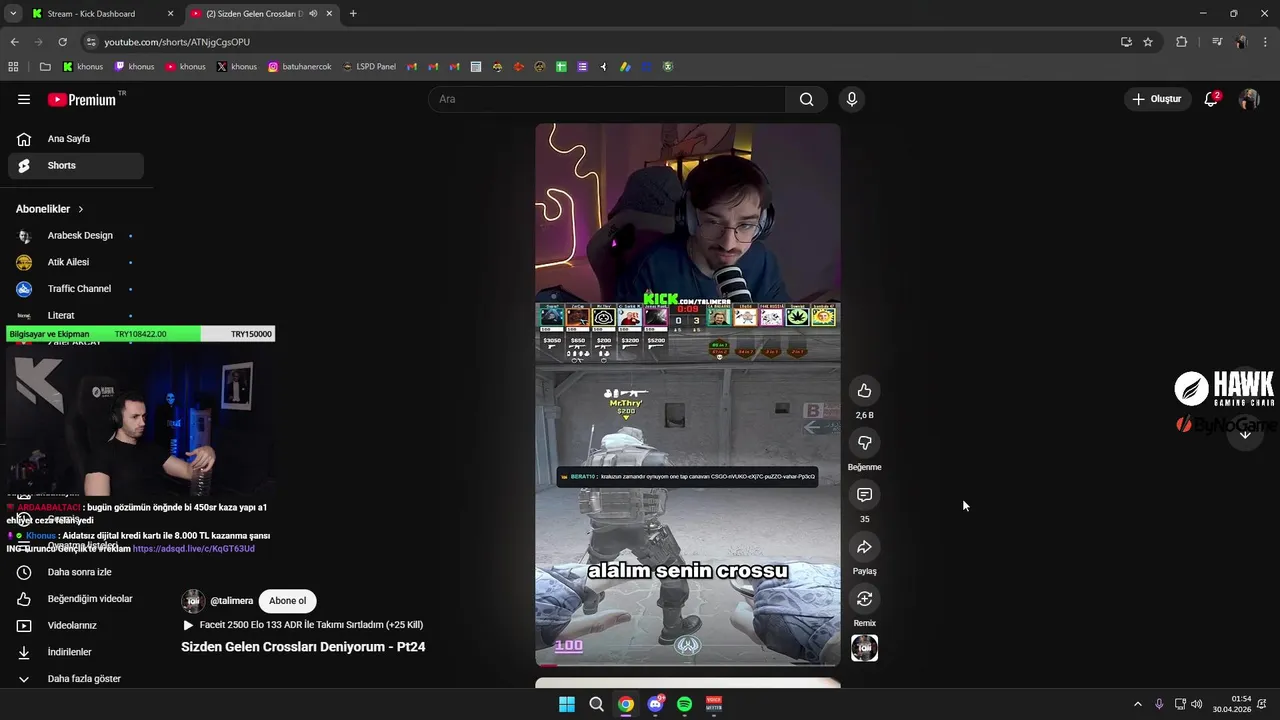Open İndirilenler
Viewport: 1280px width, 720px height.
click(76, 652)
